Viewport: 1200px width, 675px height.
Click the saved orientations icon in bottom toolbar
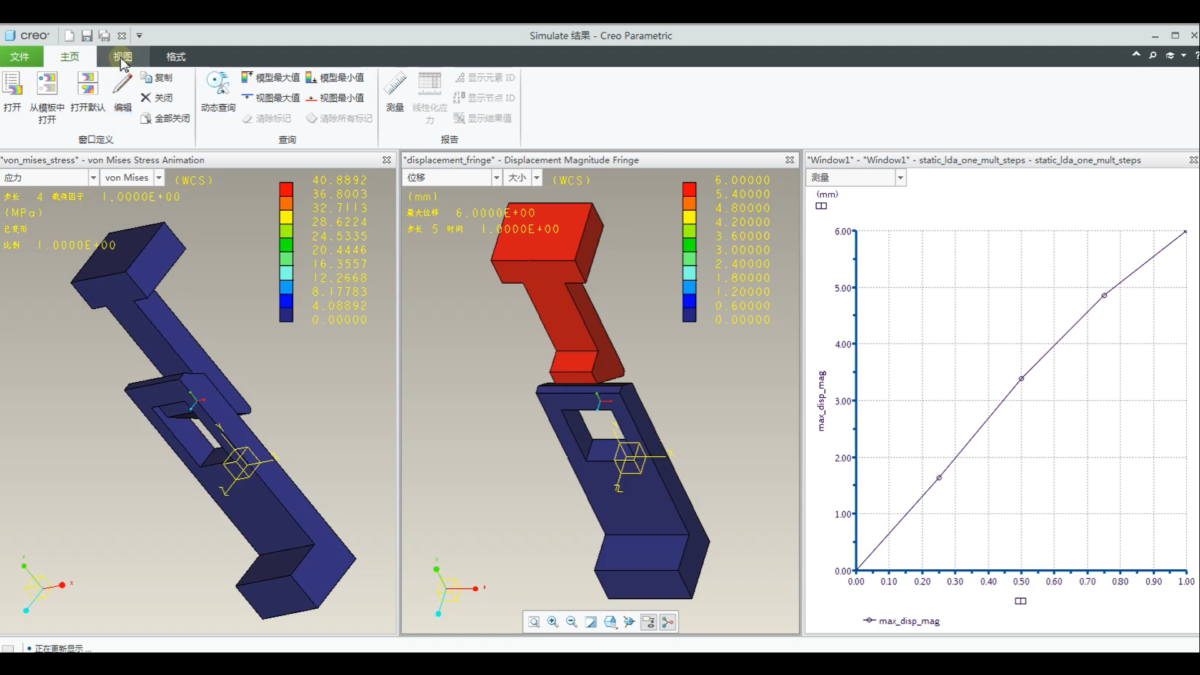coord(610,622)
